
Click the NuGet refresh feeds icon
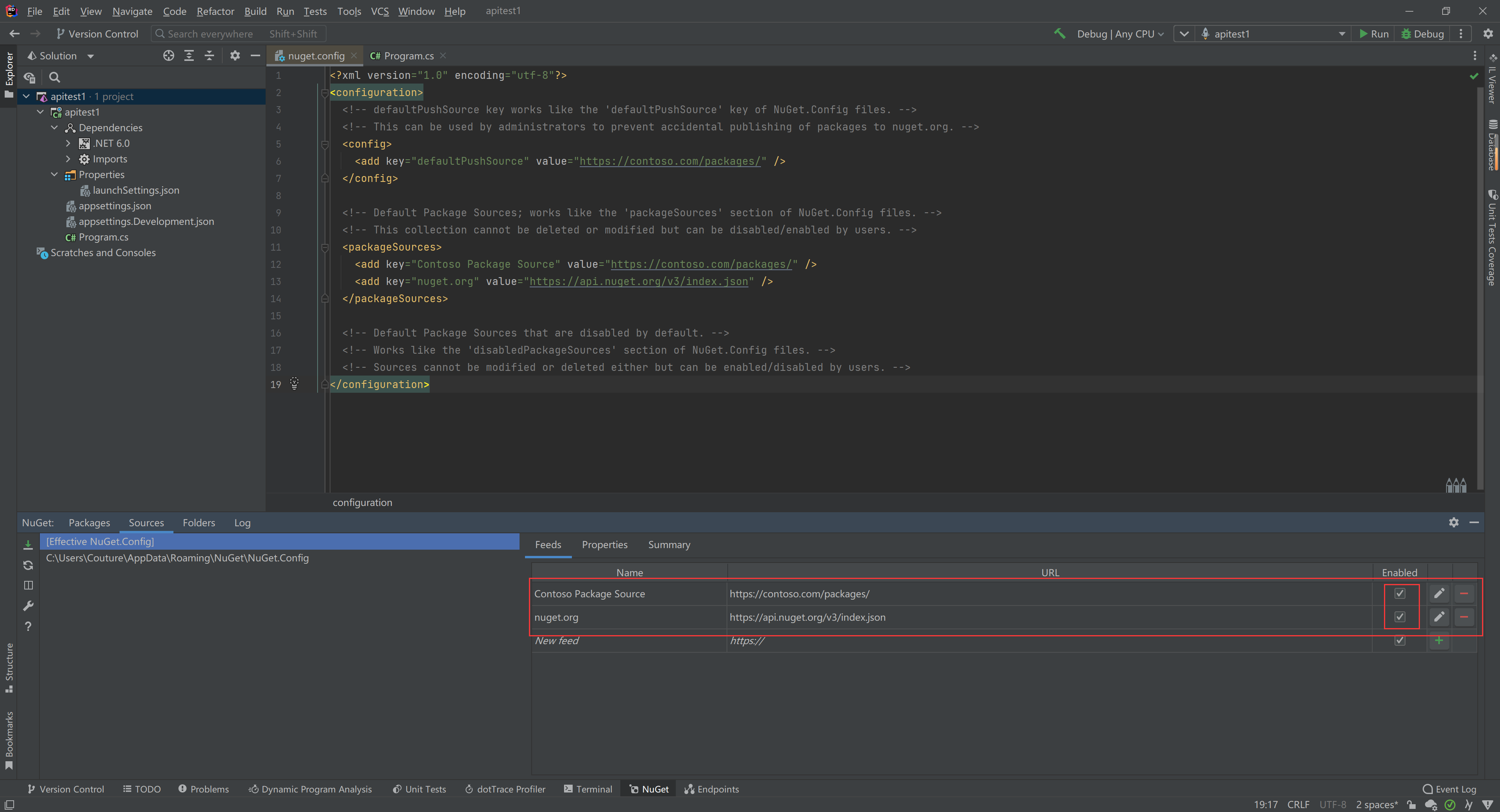click(28, 565)
